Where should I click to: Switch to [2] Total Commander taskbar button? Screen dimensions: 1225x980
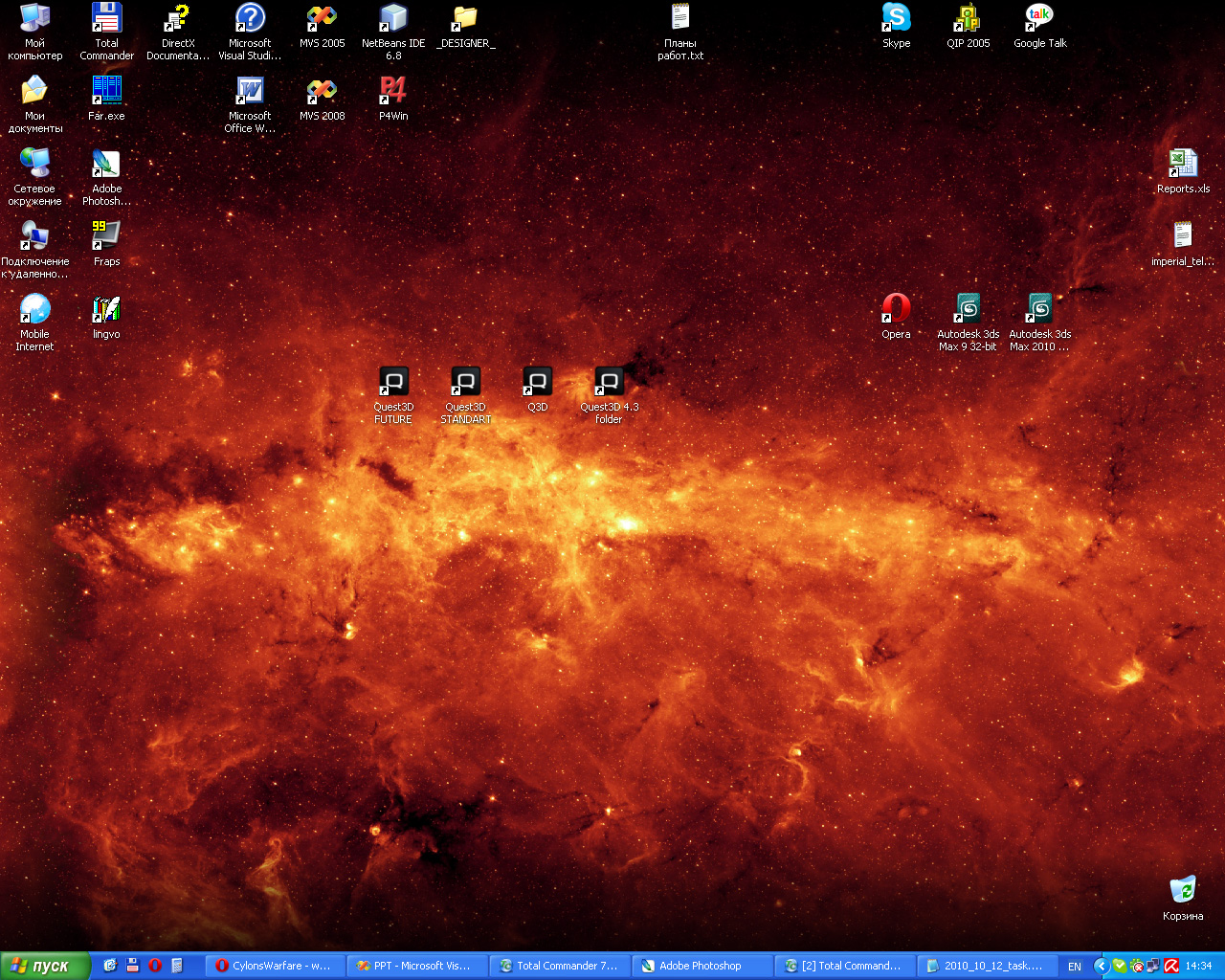tap(845, 966)
